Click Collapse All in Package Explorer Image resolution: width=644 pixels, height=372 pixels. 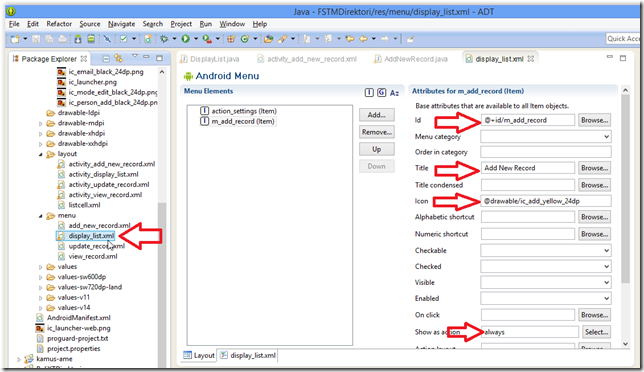[106, 59]
